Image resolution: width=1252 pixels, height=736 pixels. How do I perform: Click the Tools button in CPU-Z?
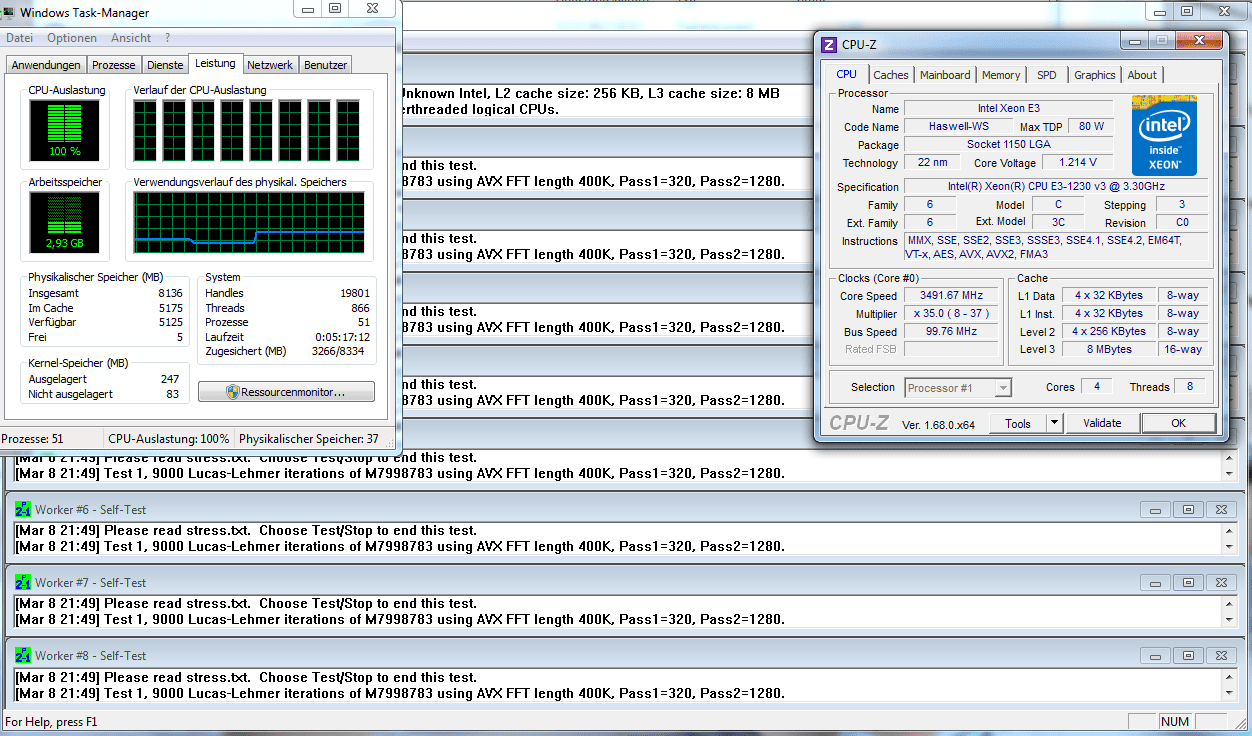click(x=1018, y=423)
